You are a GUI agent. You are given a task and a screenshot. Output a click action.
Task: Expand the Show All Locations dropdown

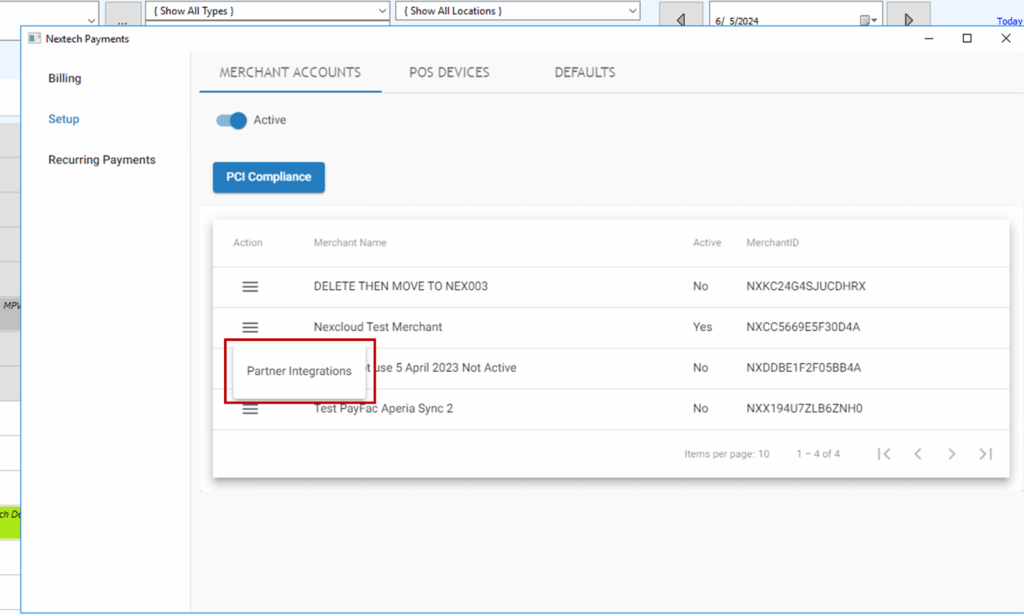coord(631,10)
